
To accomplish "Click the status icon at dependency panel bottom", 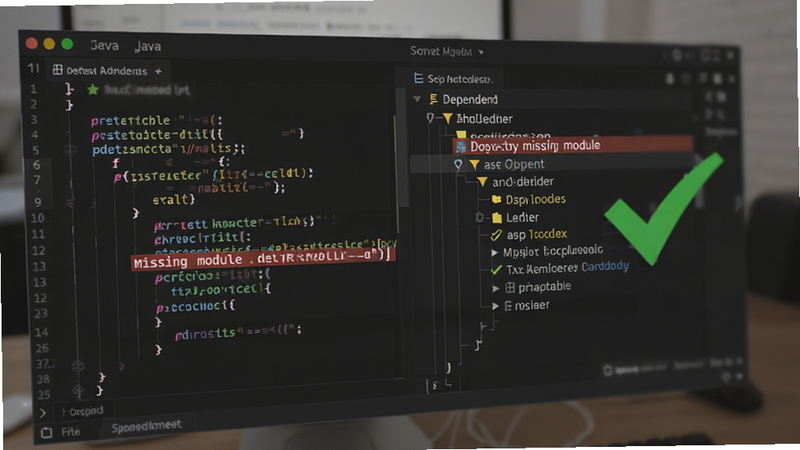I will (608, 370).
